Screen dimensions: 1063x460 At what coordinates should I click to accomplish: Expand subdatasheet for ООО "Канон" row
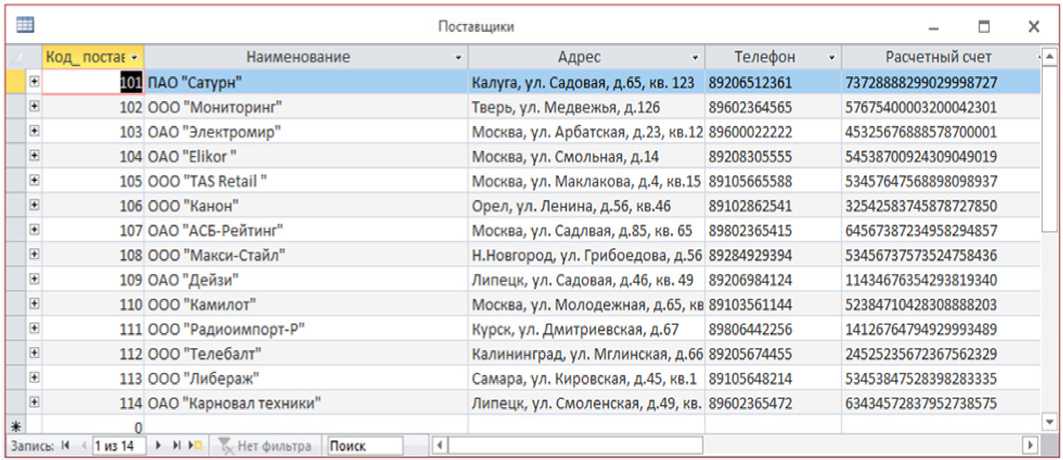point(35,205)
